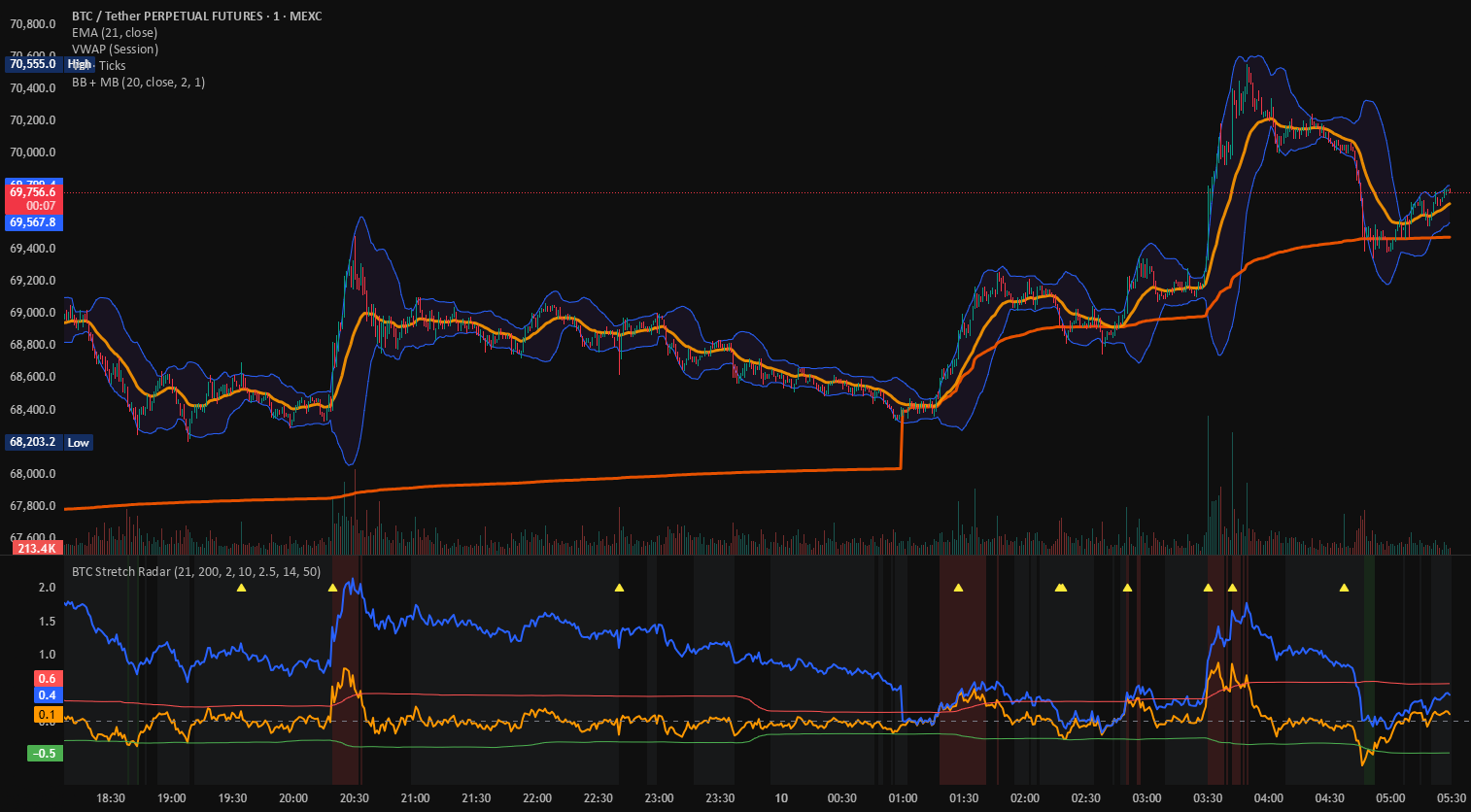This screenshot has height=812, width=1471.
Task: Click the red 69,756.6 current price label
Action: coord(34,198)
